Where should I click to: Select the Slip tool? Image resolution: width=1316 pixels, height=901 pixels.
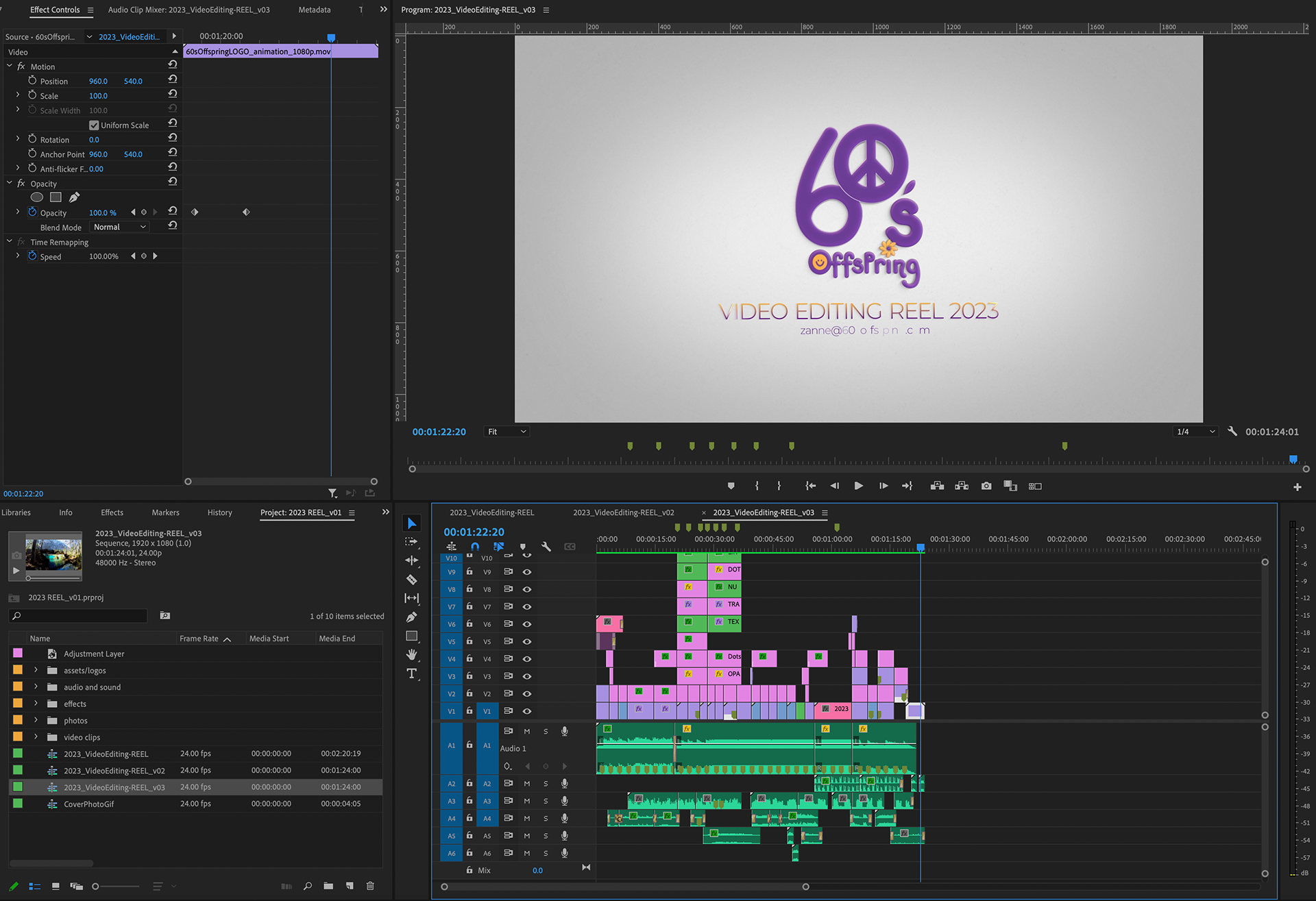411,598
